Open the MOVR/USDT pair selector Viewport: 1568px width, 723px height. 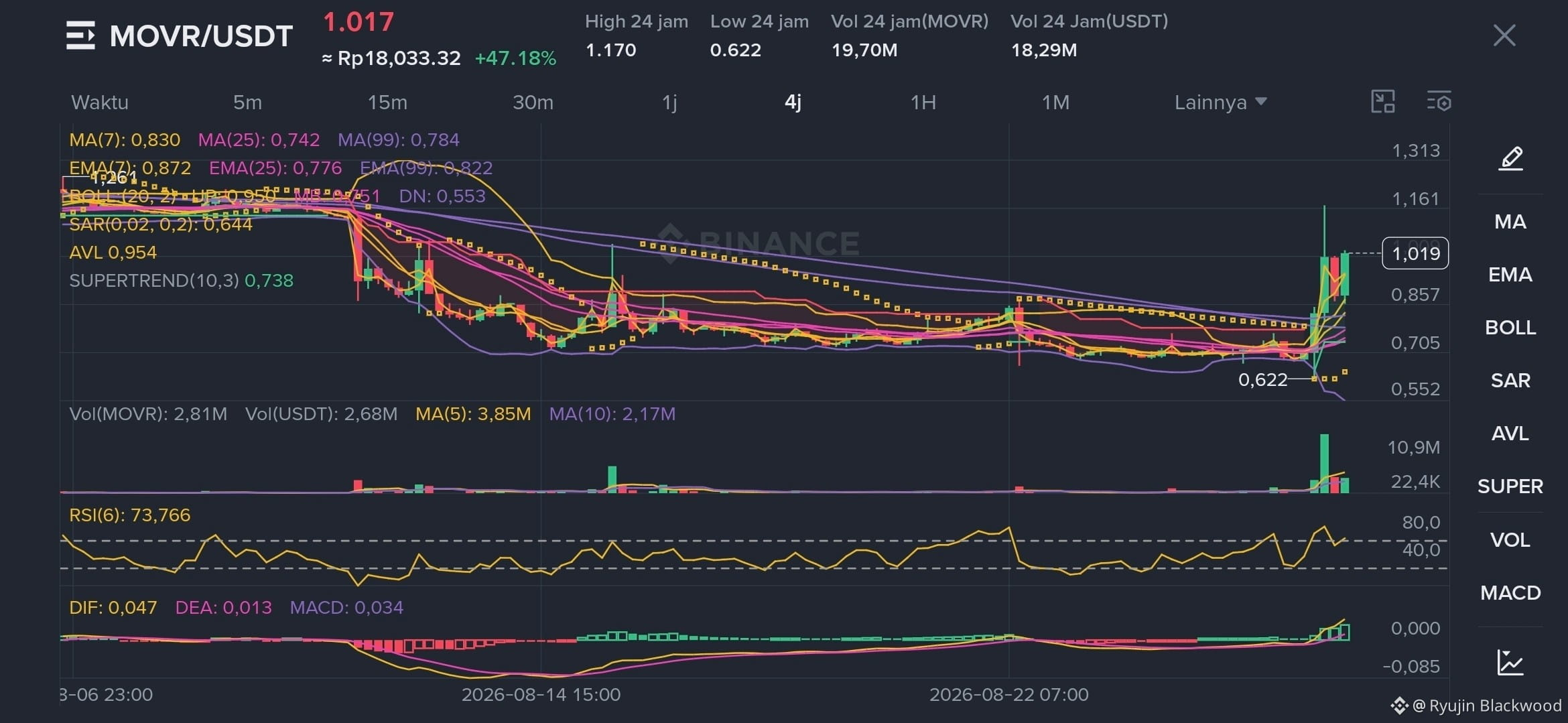click(201, 36)
